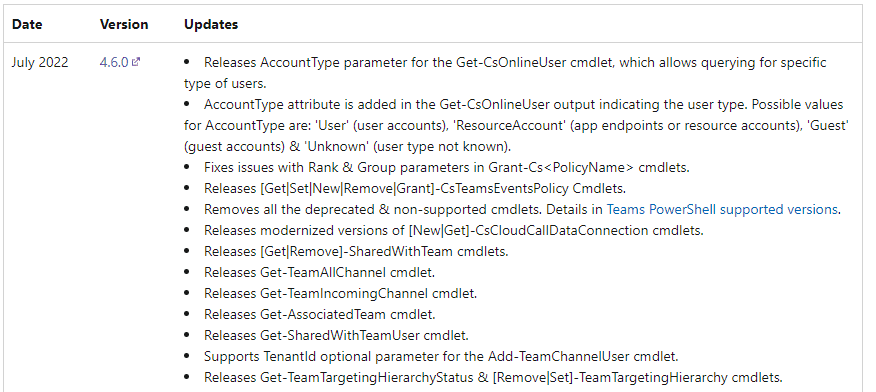Screen dimensions: 876x392
Task: Click 'Releases Get-SharedWithTeamUser cmdlet' line
Action: (336, 336)
